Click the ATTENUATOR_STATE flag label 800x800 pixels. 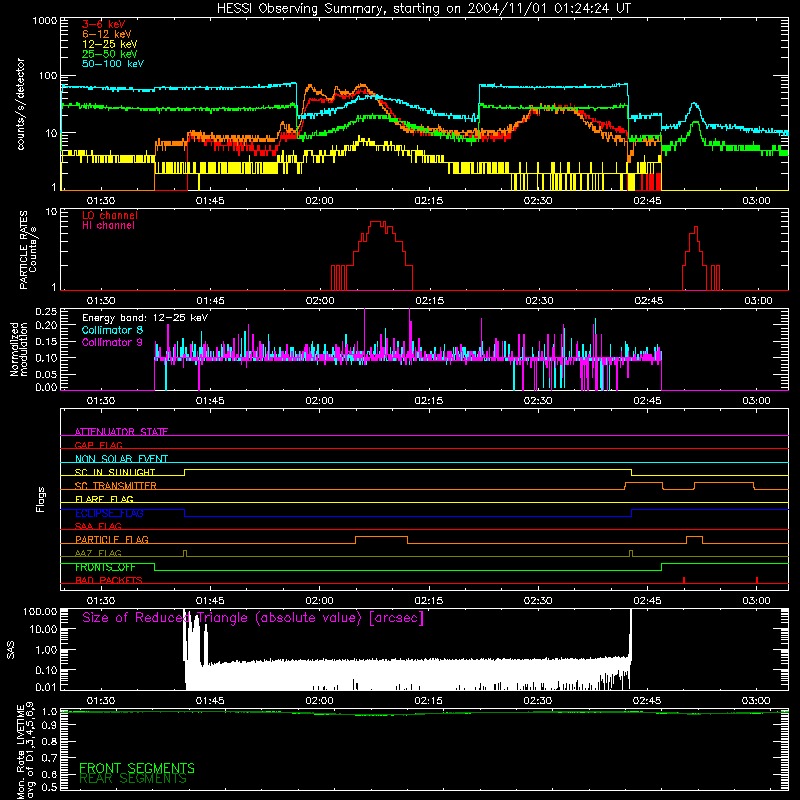pos(121,432)
